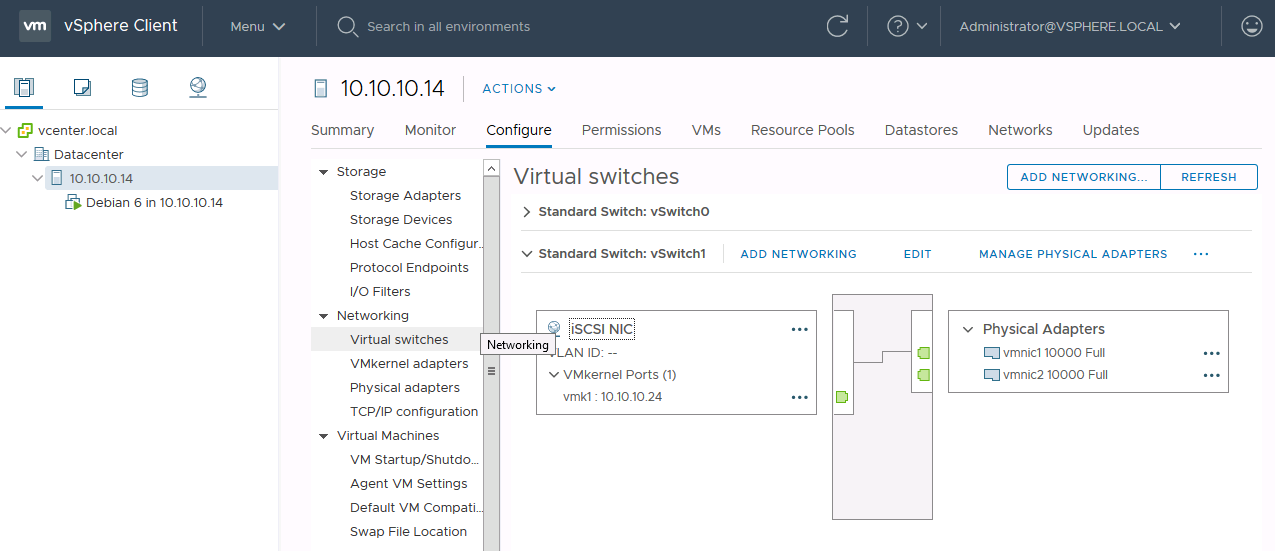
Task: Open Host Cache Configuration
Action: (x=416, y=244)
